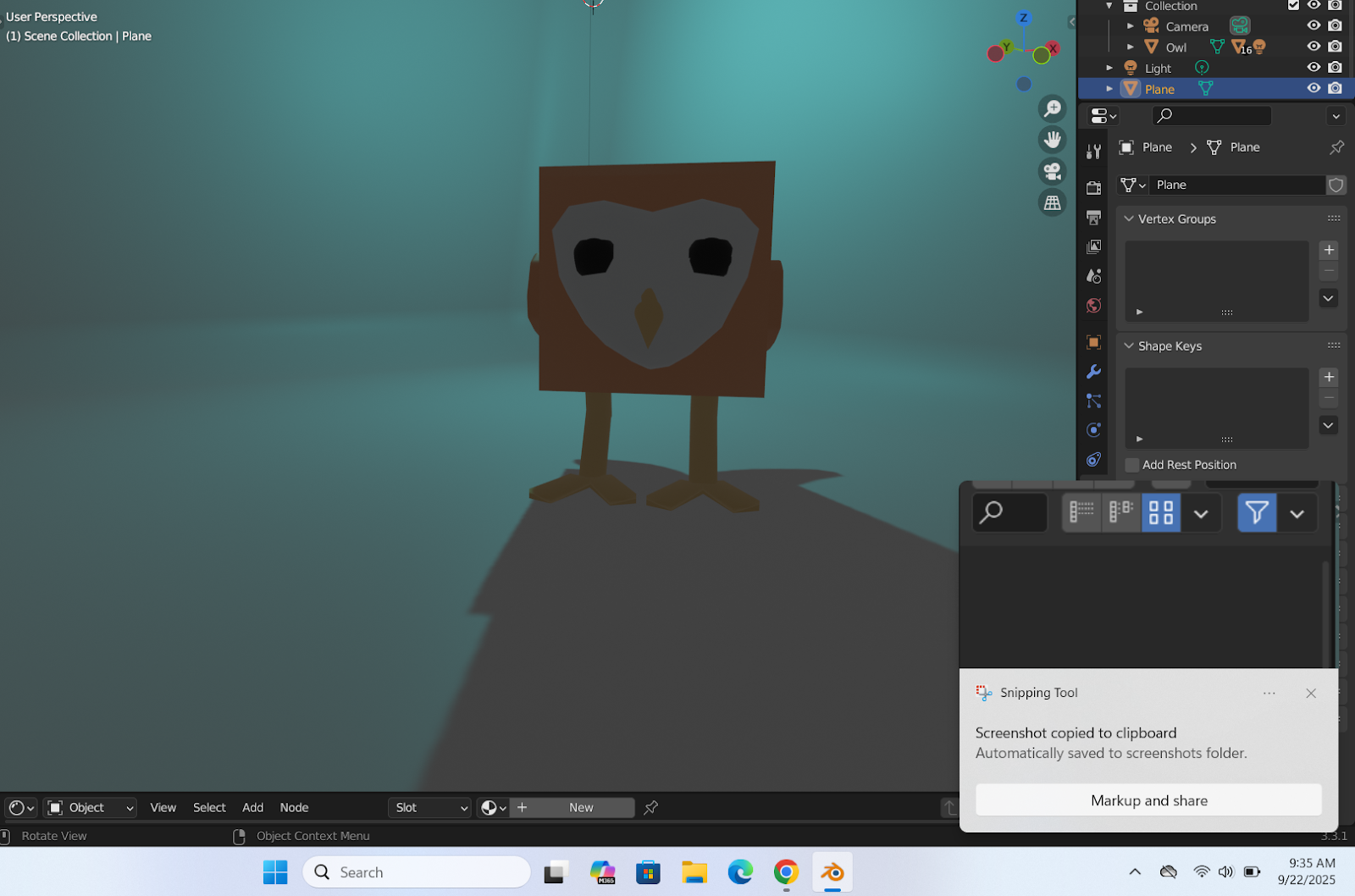Switch perspective/orthographic with the grid icon
The image size is (1355, 896).
click(1053, 202)
